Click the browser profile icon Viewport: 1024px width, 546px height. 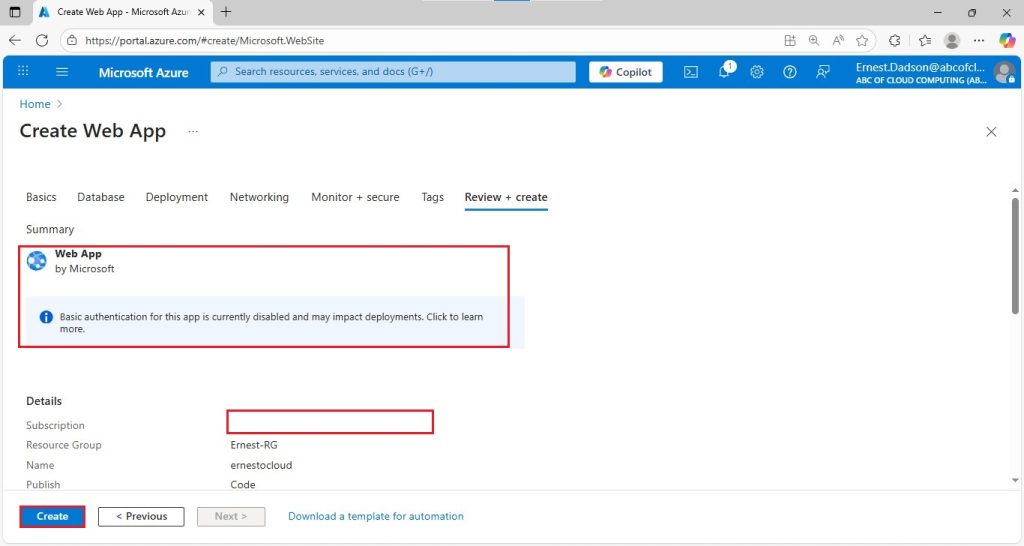952,40
